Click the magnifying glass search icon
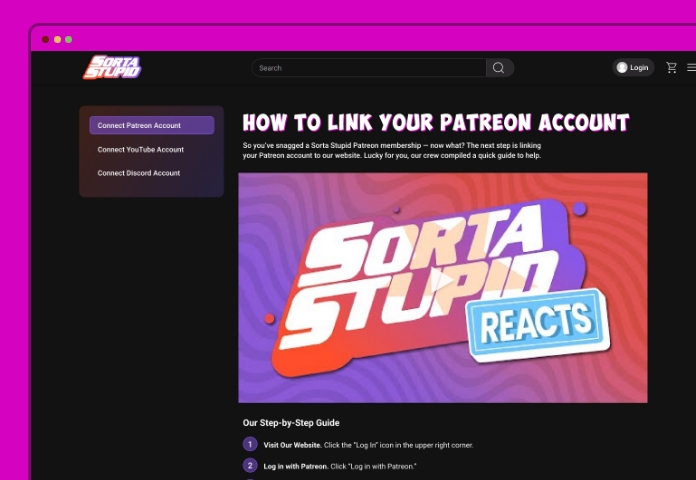 [498, 68]
